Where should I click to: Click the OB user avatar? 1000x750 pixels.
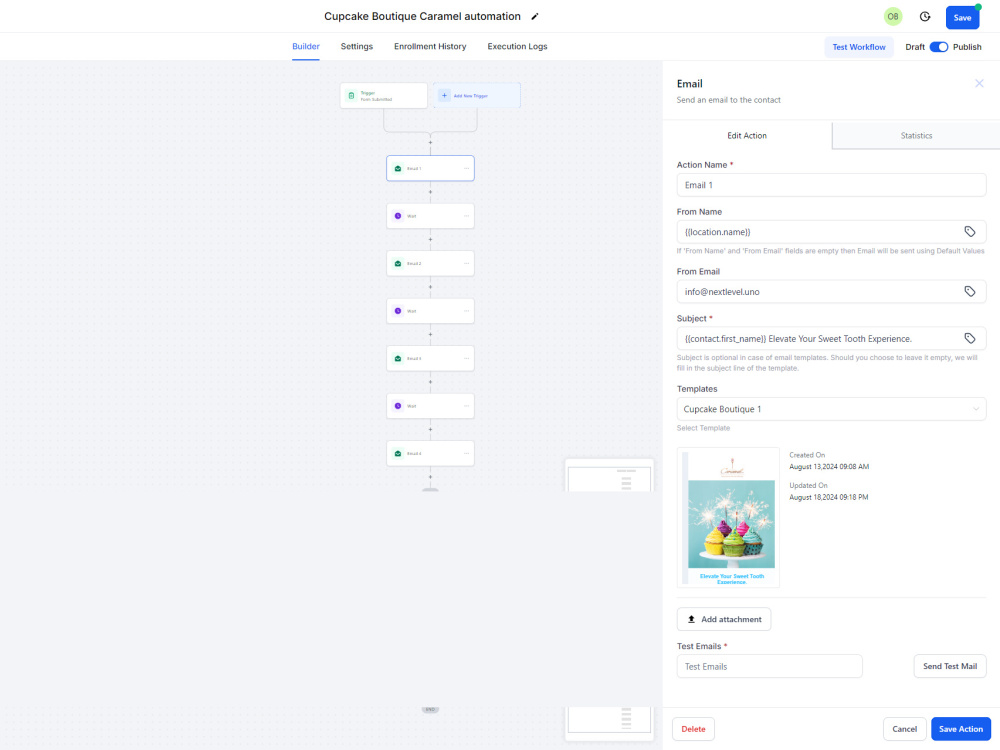893,17
